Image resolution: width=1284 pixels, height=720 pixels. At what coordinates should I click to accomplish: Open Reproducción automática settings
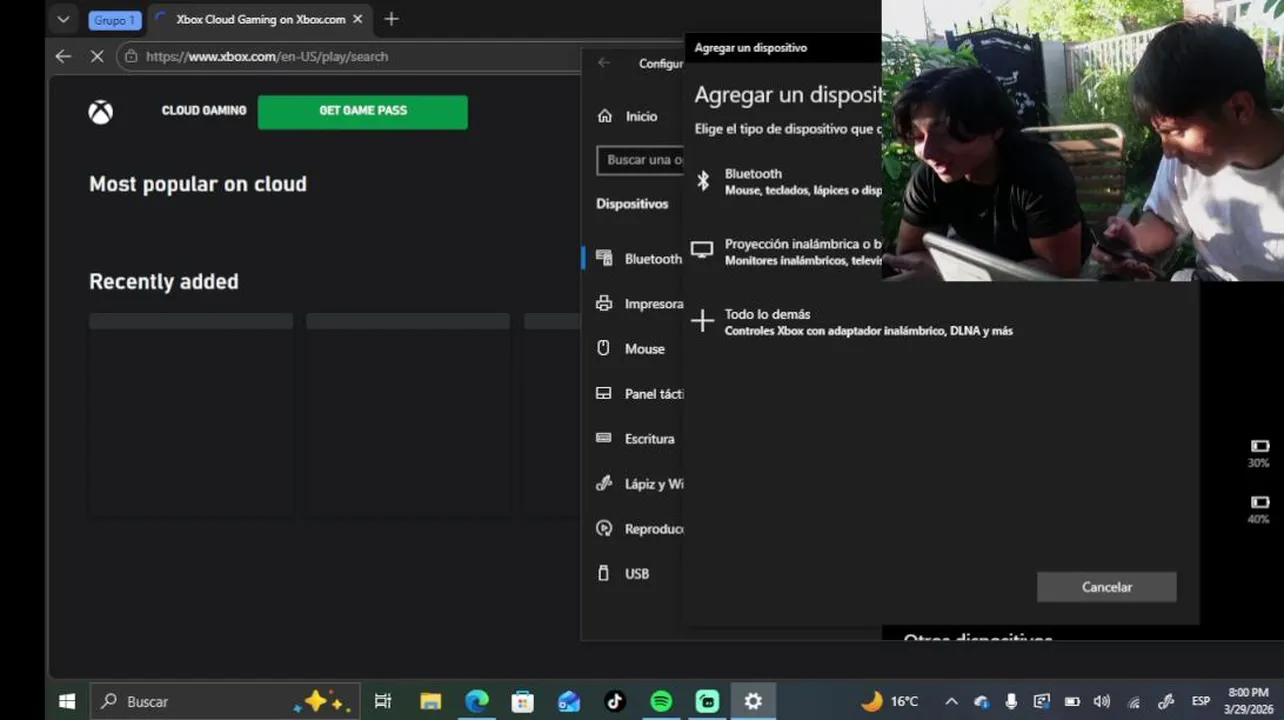coord(638,529)
